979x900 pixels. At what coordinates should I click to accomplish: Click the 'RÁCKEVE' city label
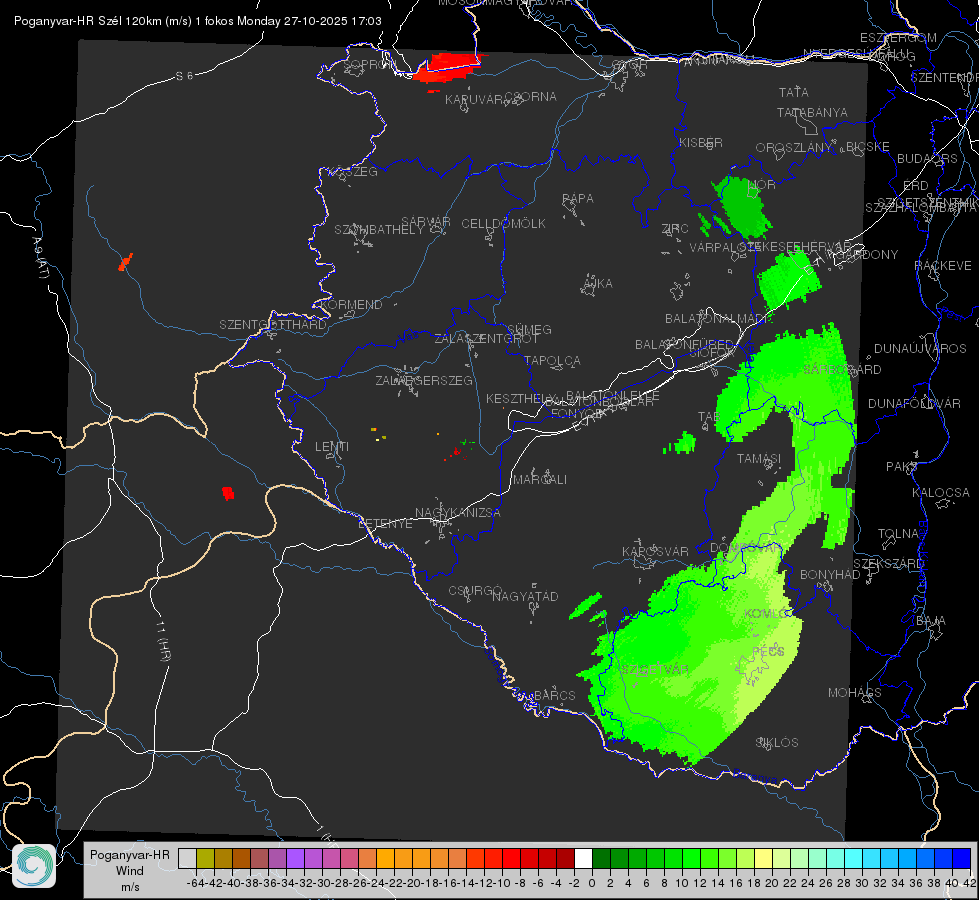(943, 265)
